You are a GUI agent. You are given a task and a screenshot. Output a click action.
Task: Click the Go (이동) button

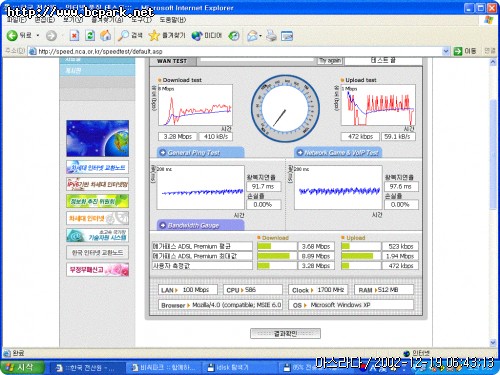tap(465, 51)
